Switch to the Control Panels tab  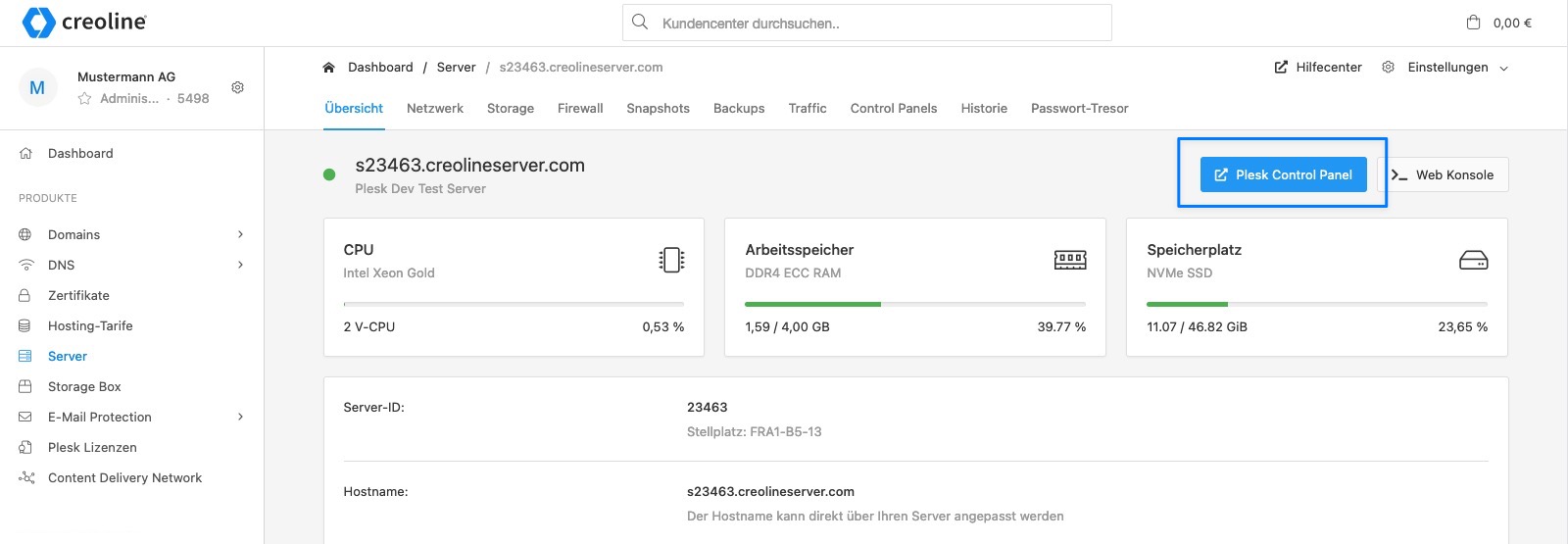(x=894, y=108)
